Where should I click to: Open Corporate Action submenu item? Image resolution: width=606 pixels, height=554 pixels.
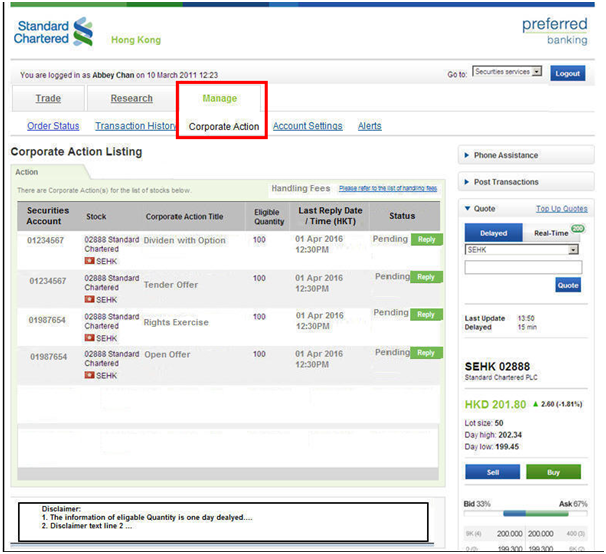point(224,126)
